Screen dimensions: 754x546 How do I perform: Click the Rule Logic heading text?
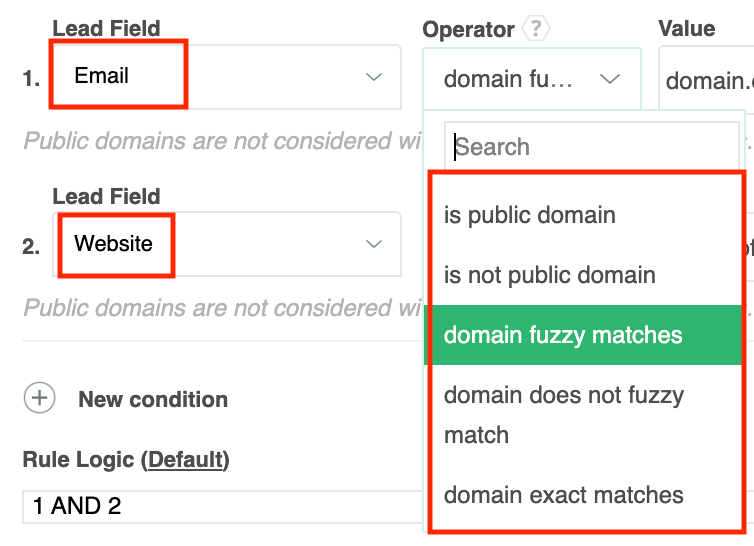click(x=78, y=460)
